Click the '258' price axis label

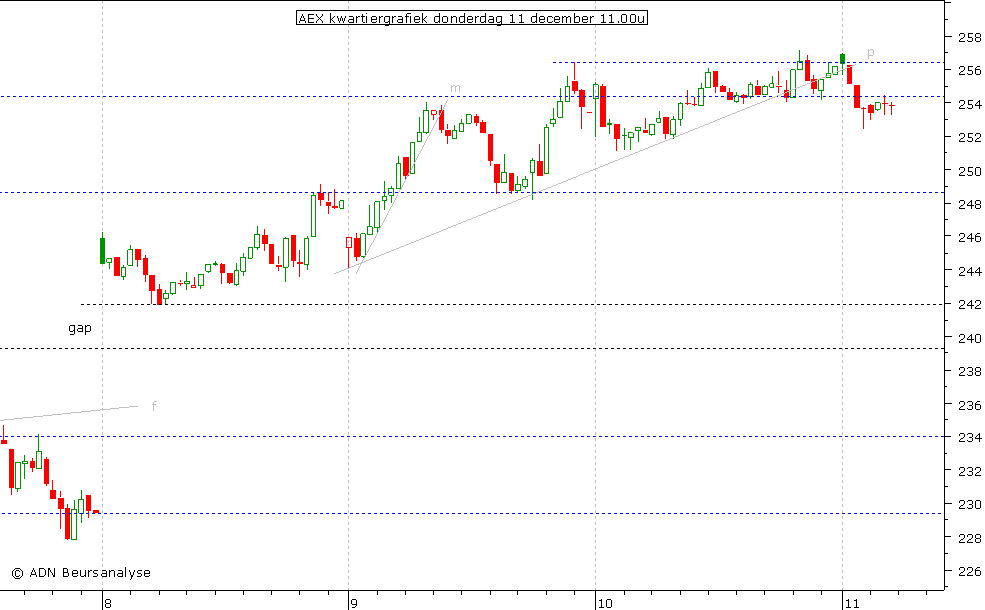tap(970, 38)
